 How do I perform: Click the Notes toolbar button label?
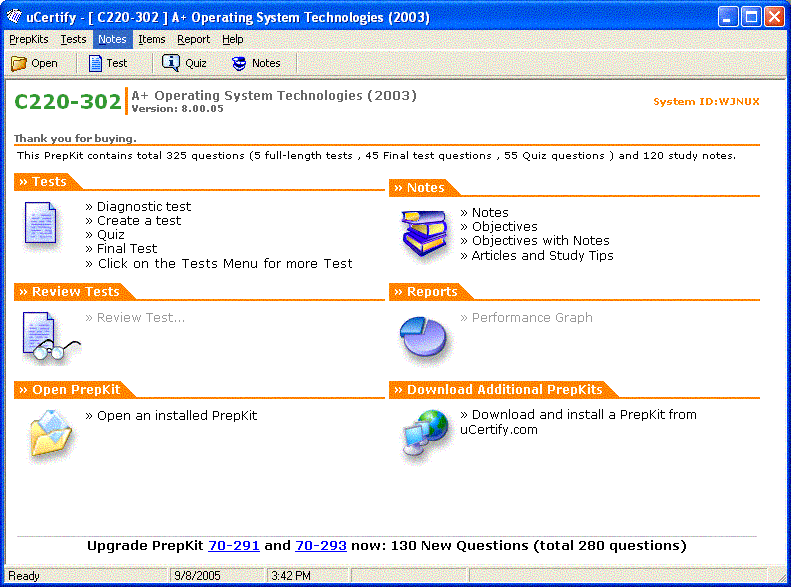click(266, 64)
